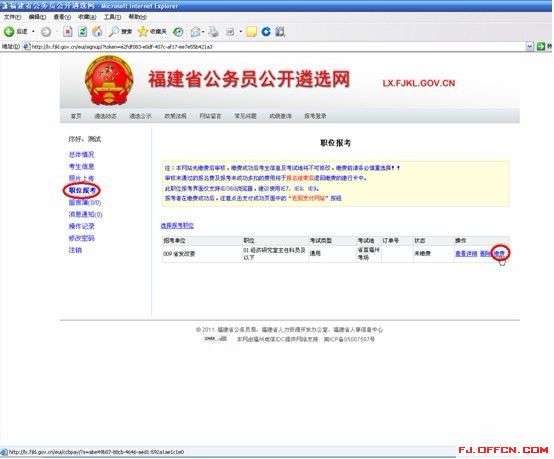Open 职位报考 in left sidebar
Image resolution: width=554 pixels, height=459 pixels.
pos(82,190)
